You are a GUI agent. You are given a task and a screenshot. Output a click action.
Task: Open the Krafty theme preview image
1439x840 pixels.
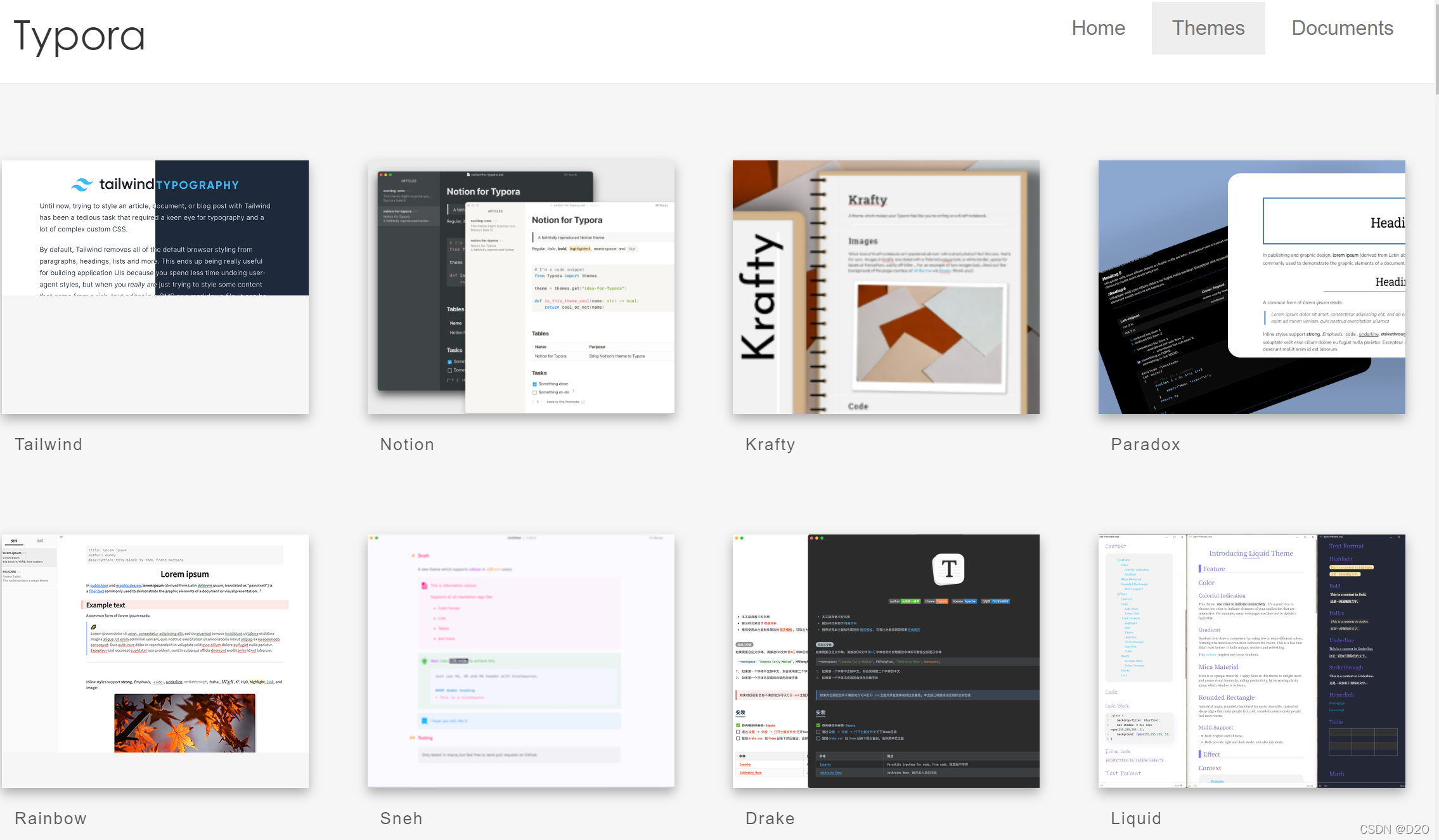tap(886, 287)
